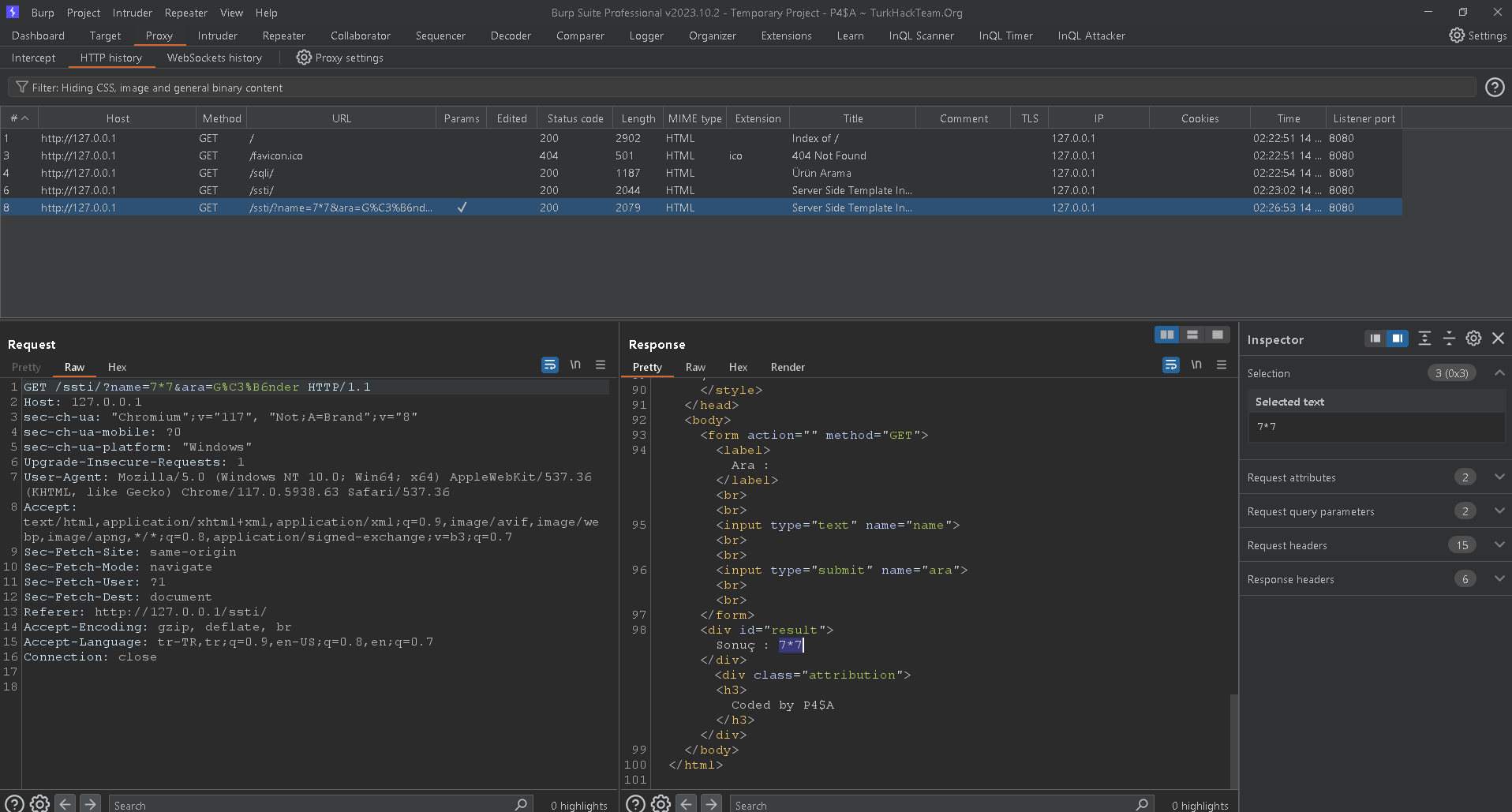Show Request in Hex view
This screenshot has width=1512, height=812.
[x=117, y=367]
